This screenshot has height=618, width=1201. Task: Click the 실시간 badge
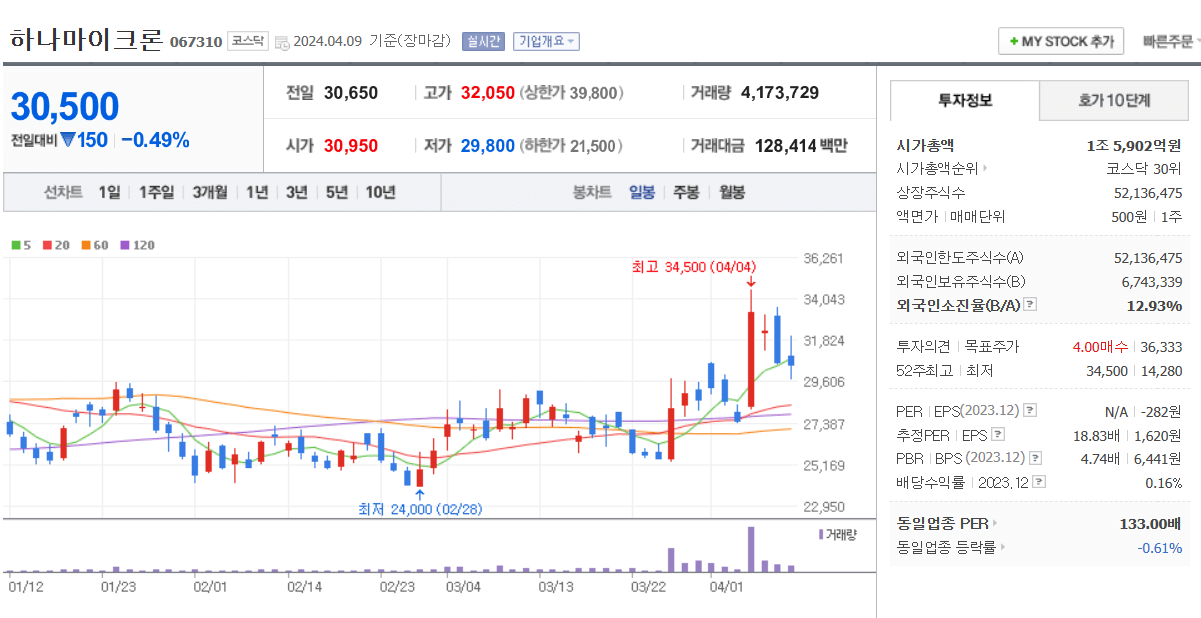click(x=483, y=41)
